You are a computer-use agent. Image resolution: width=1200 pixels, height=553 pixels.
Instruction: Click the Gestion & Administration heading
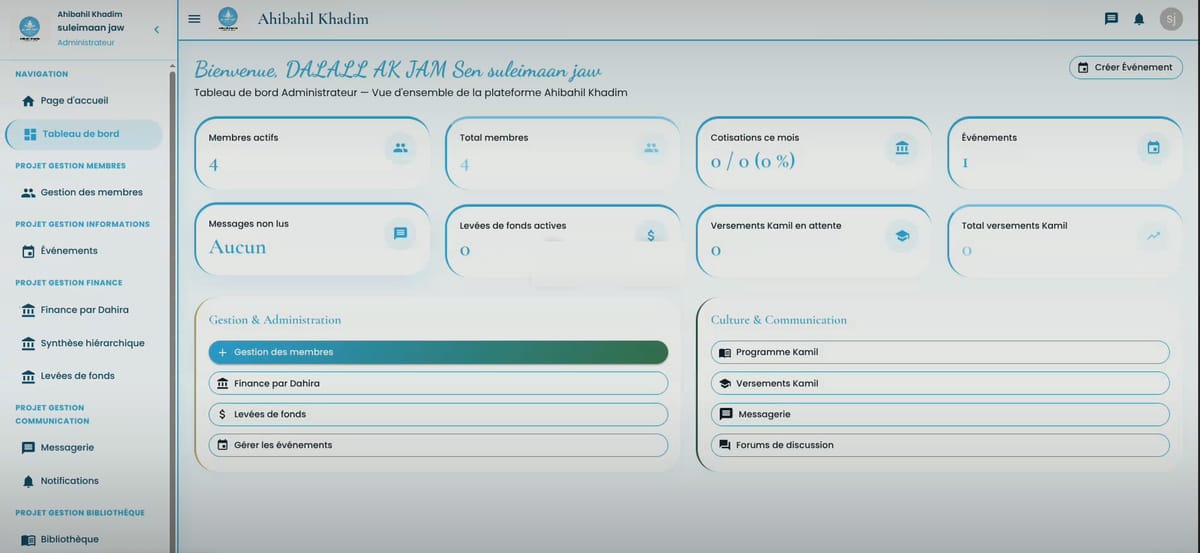point(275,320)
